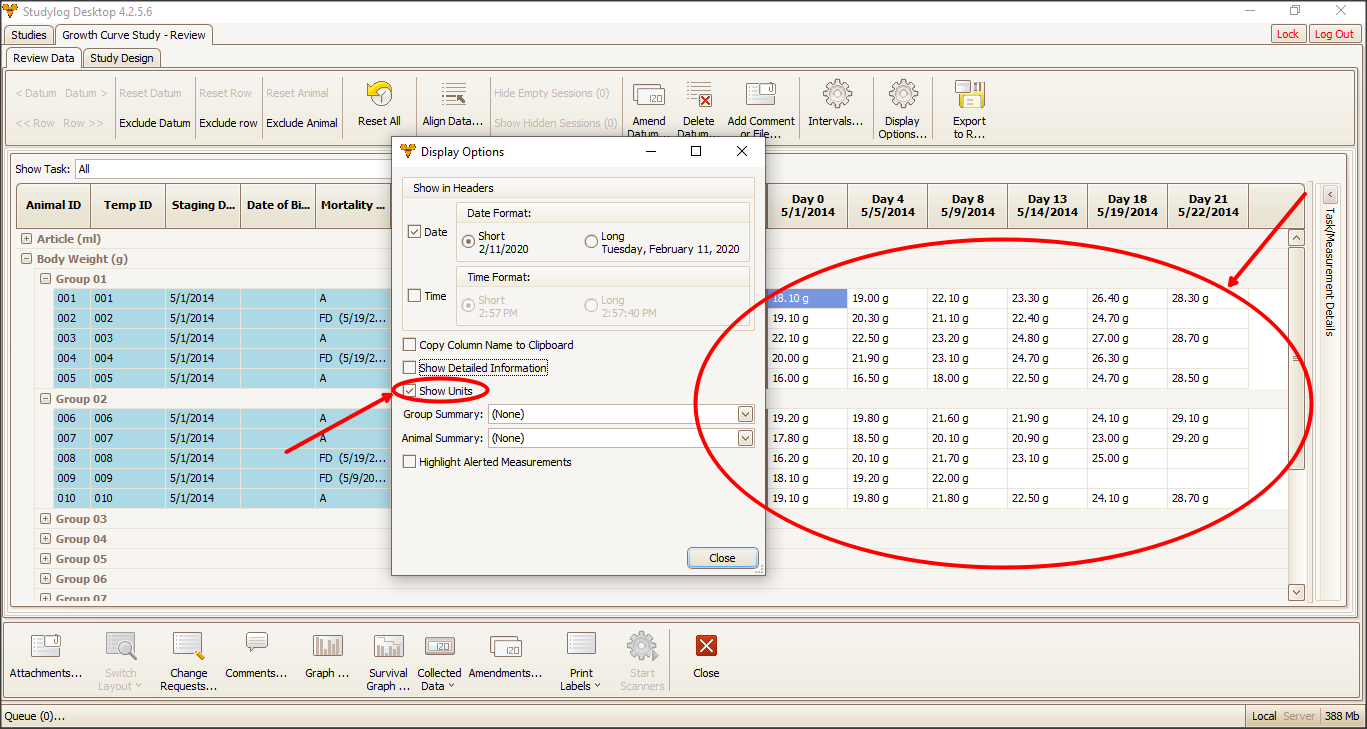Select Growth Curve Study - Review tab

point(134,35)
